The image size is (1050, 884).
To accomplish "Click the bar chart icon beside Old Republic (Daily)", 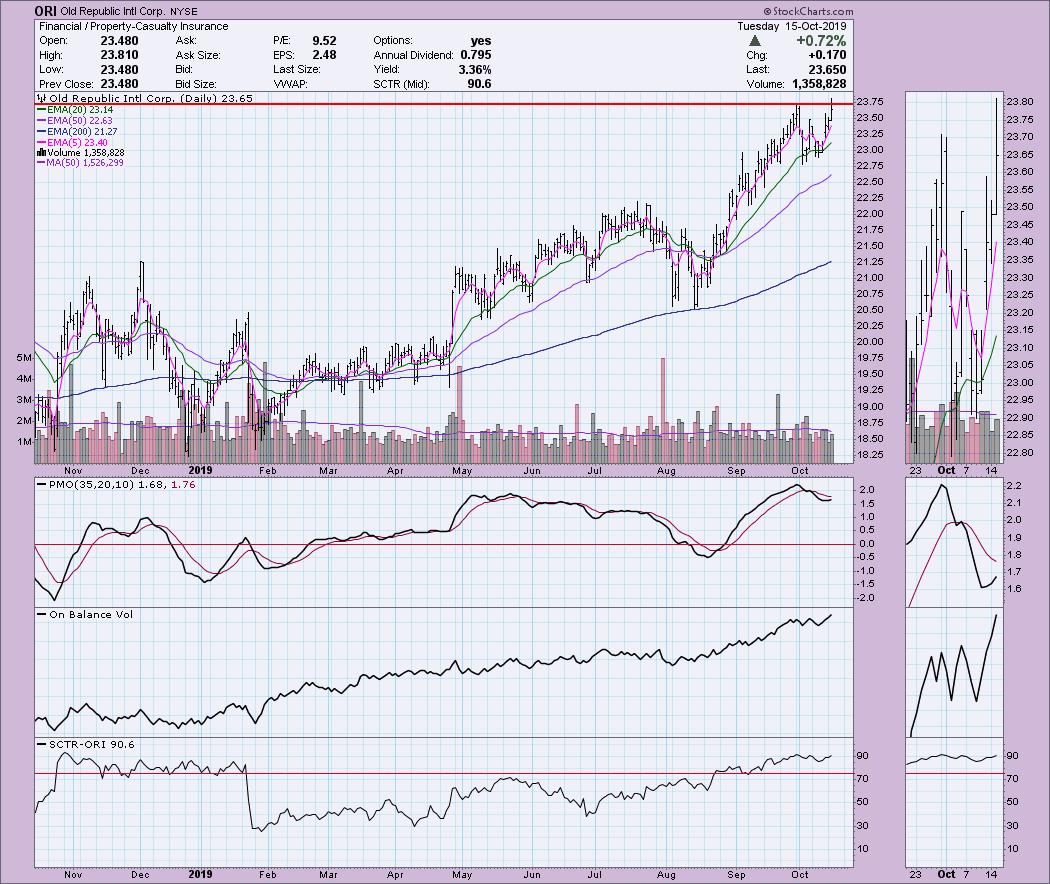I will (40, 99).
